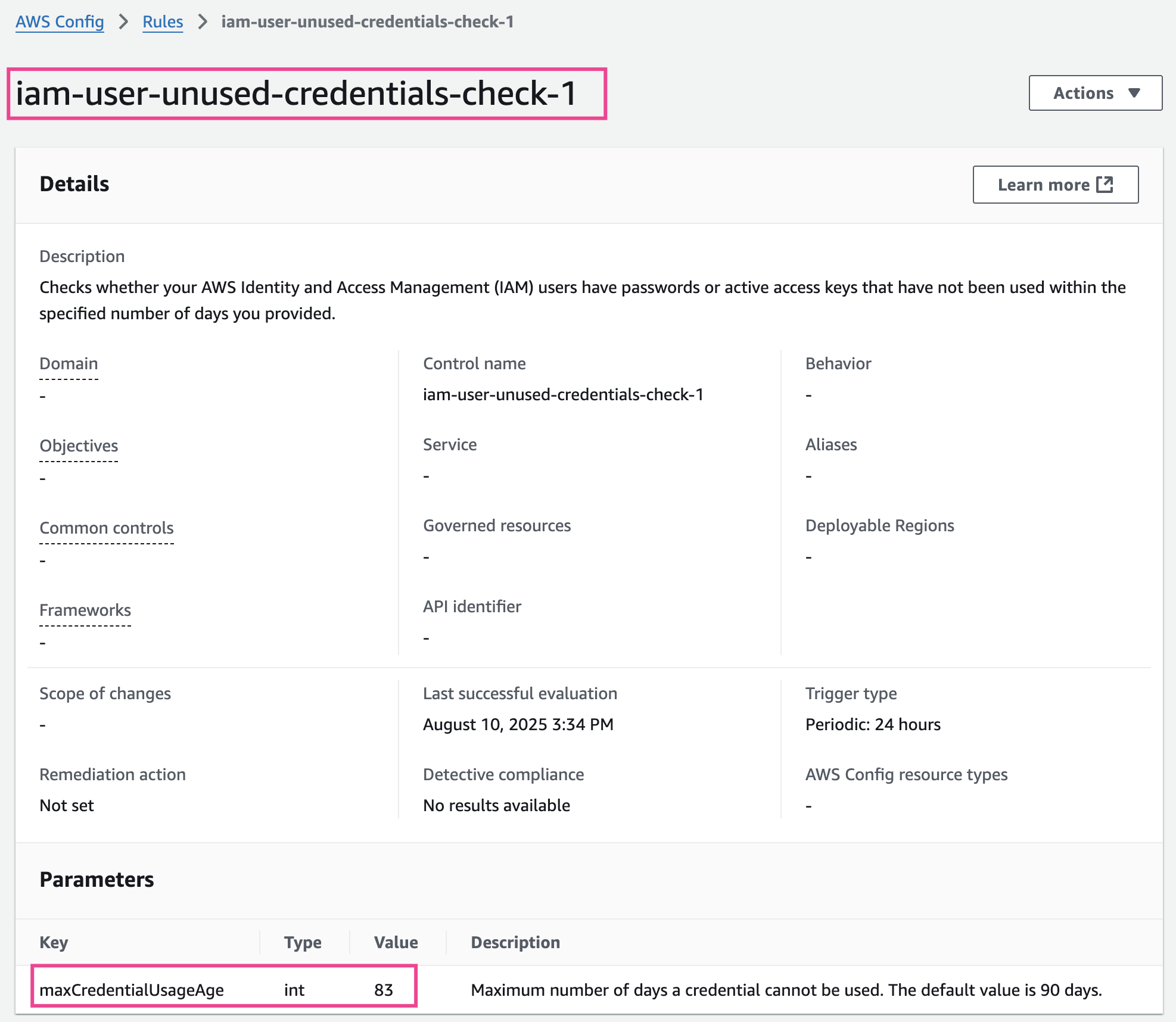Click the Common controls underlined label
1176x1022 pixels.
[107, 528]
